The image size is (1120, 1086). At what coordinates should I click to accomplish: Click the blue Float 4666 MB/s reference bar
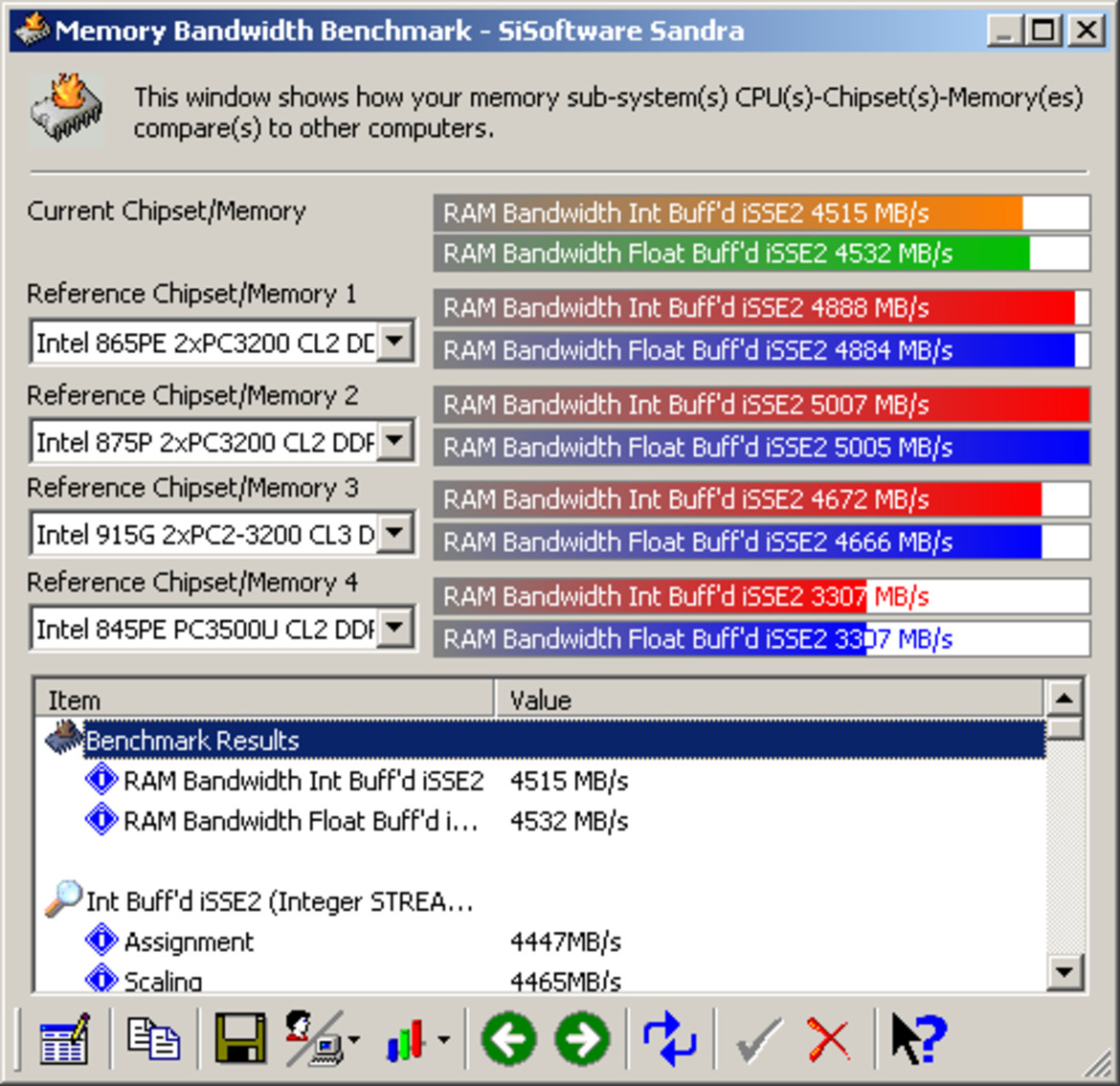[x=761, y=542]
